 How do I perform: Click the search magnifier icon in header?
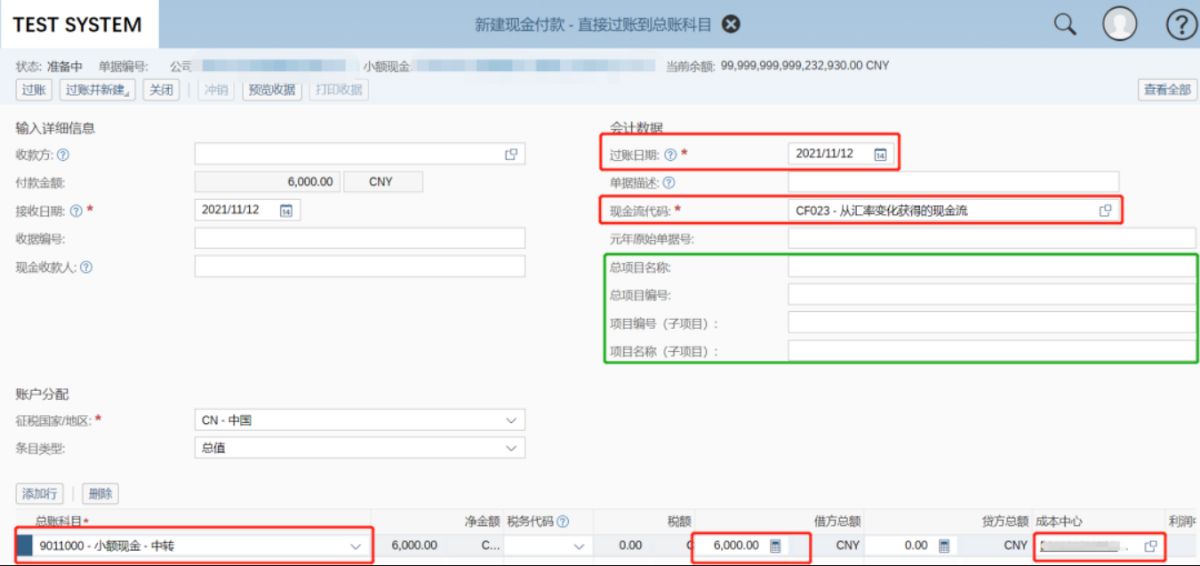click(x=1066, y=24)
